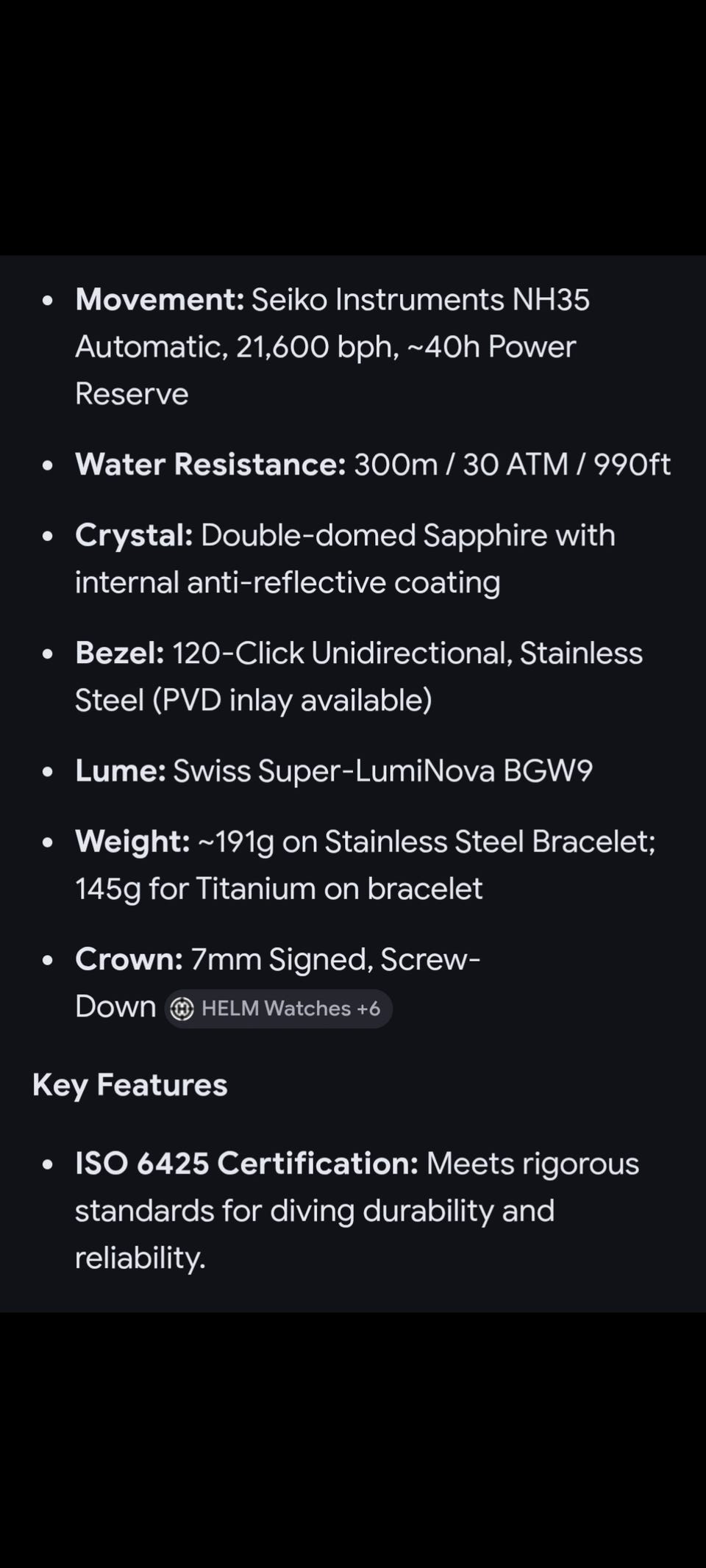Click the Seiko Instruments NH35 text
706x1568 pixels.
pos(421,300)
